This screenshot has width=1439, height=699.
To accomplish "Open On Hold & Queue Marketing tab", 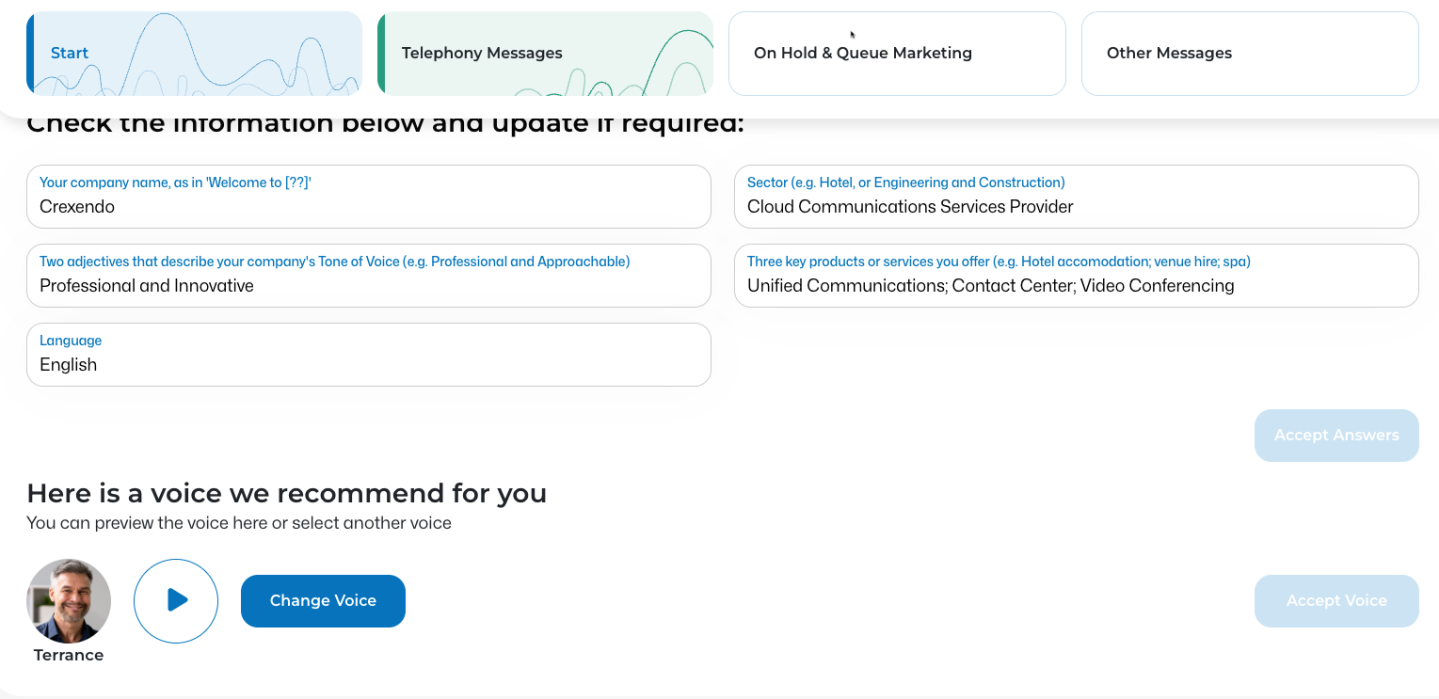I will coord(897,53).
